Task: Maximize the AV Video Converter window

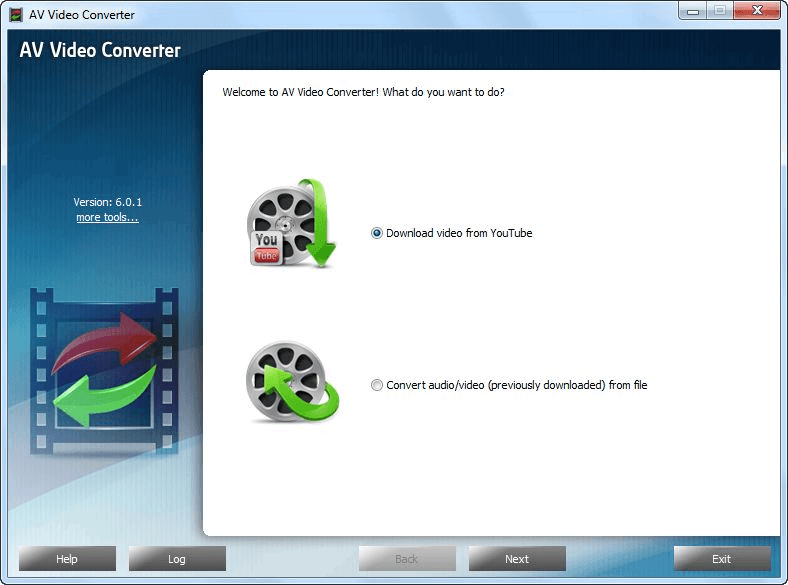Action: (720, 11)
